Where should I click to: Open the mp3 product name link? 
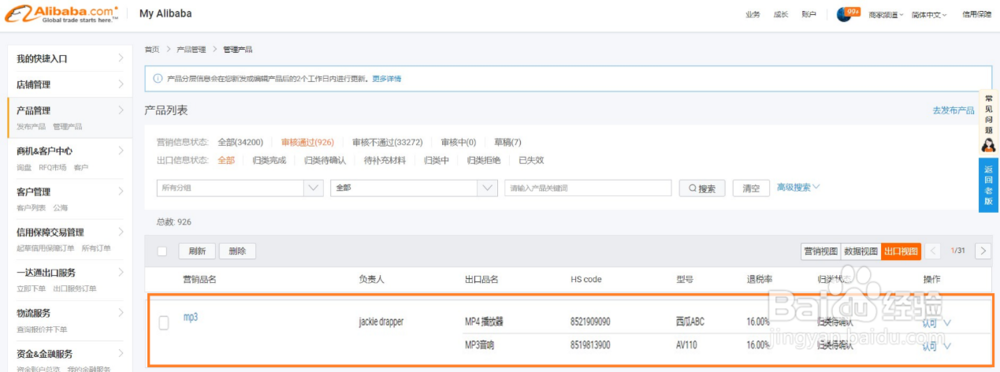tap(190, 316)
